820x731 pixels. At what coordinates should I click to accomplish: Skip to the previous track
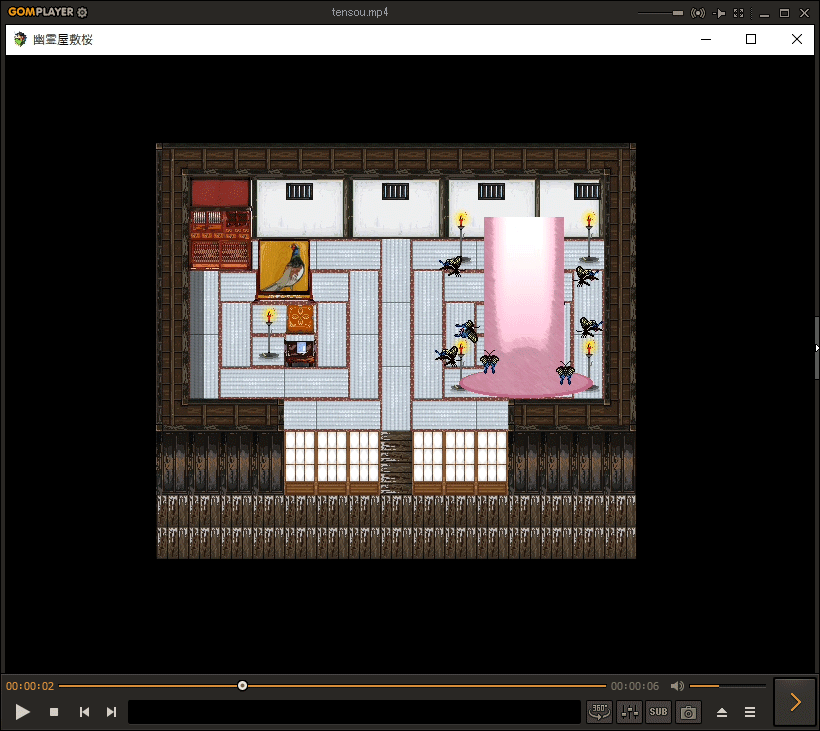(x=84, y=712)
